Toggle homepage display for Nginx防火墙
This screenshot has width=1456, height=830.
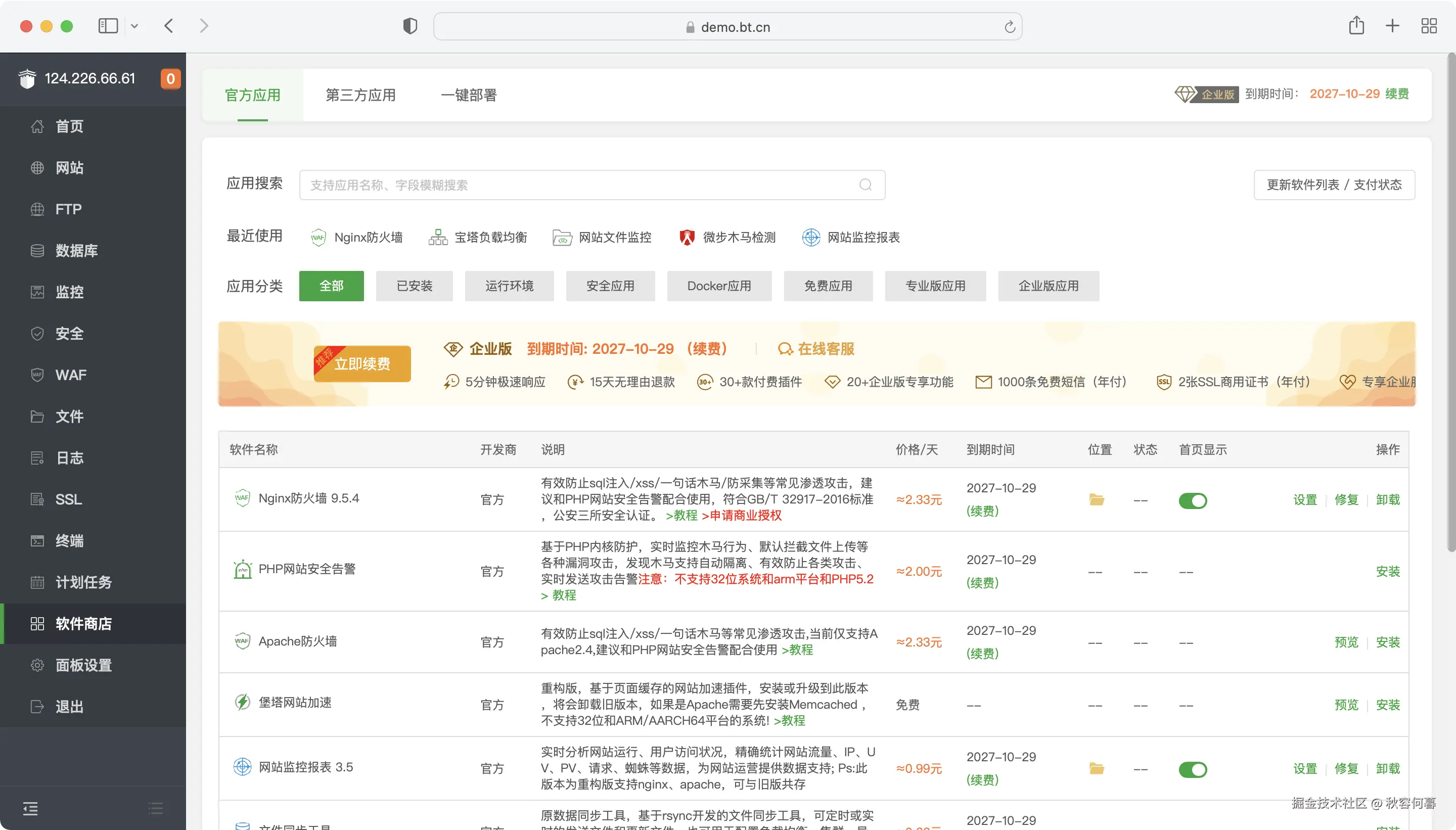[1192, 500]
